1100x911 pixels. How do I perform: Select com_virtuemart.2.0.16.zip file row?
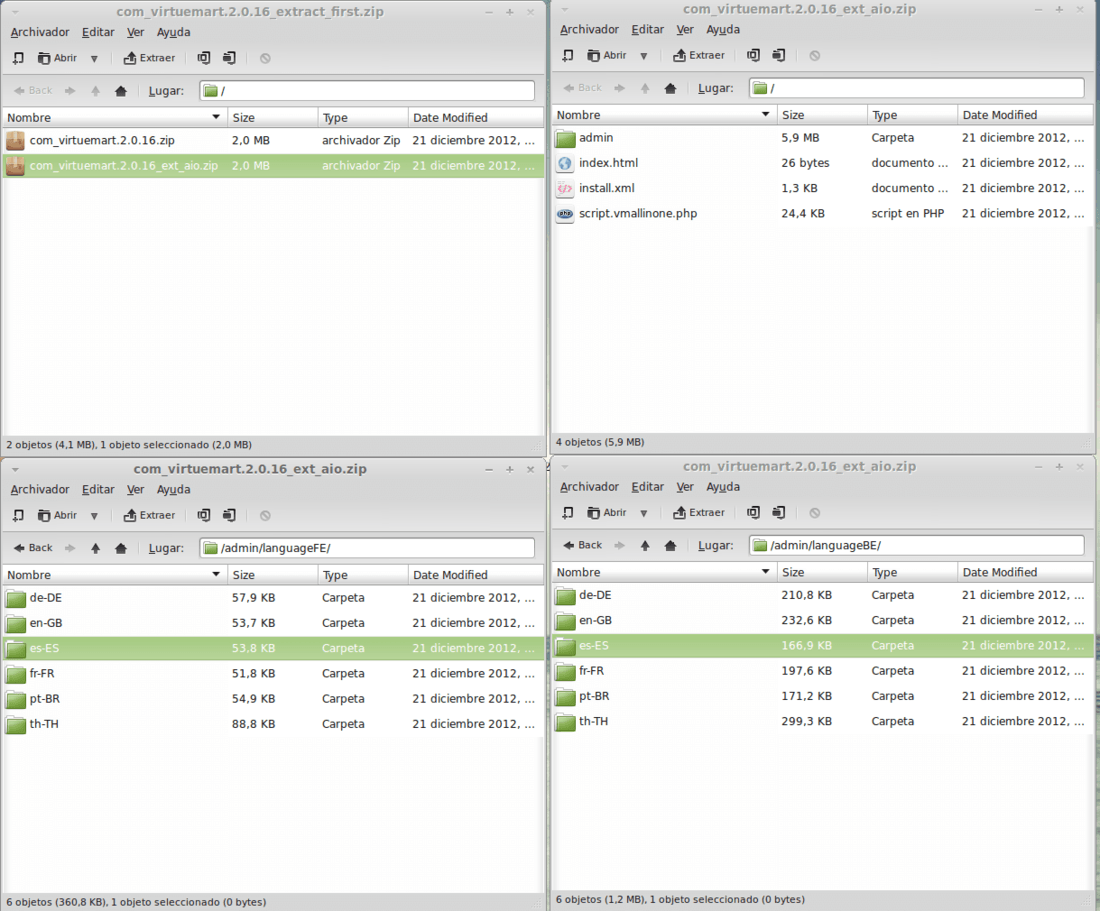coord(274,140)
